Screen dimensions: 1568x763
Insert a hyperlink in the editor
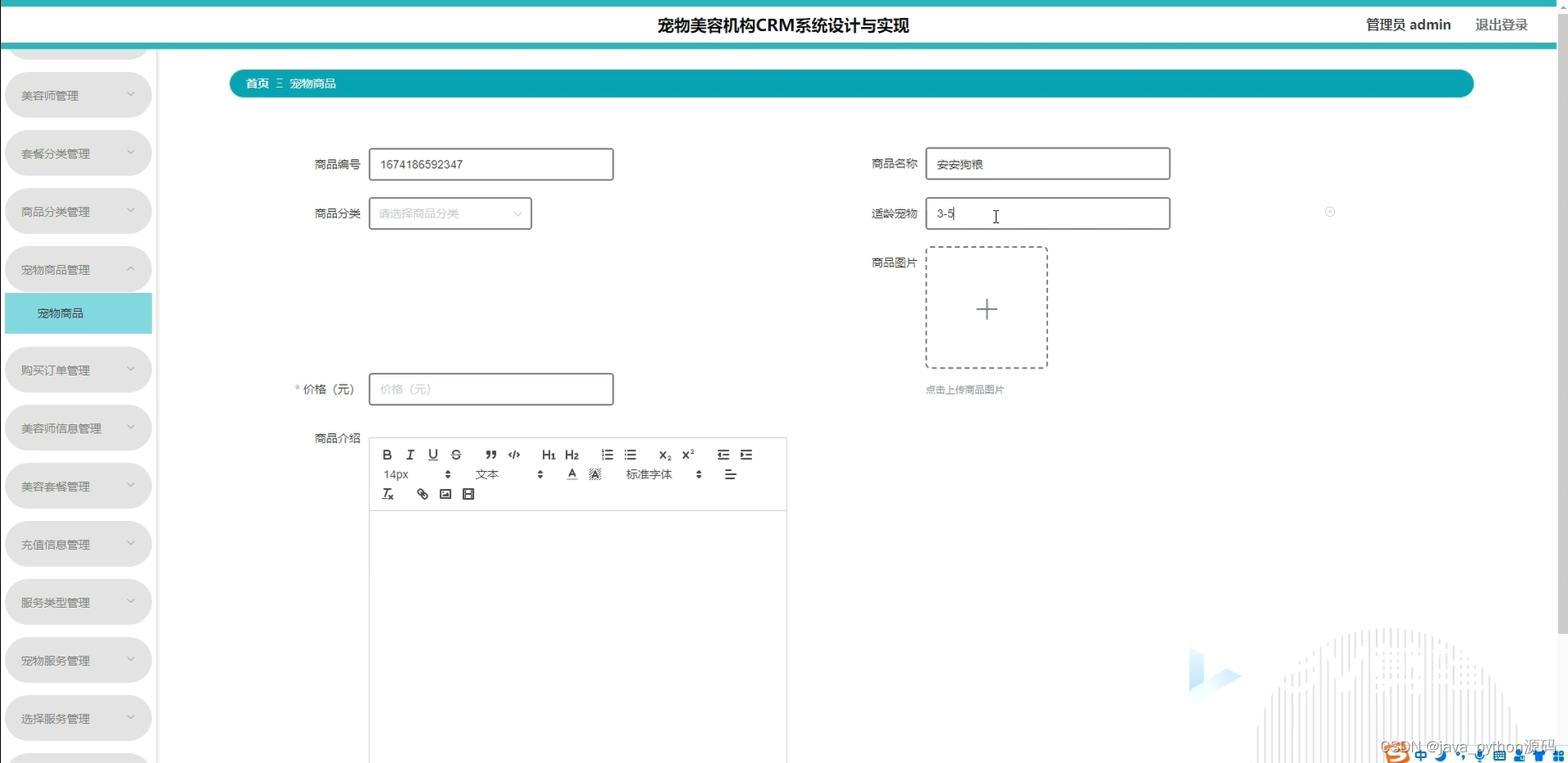[422, 494]
